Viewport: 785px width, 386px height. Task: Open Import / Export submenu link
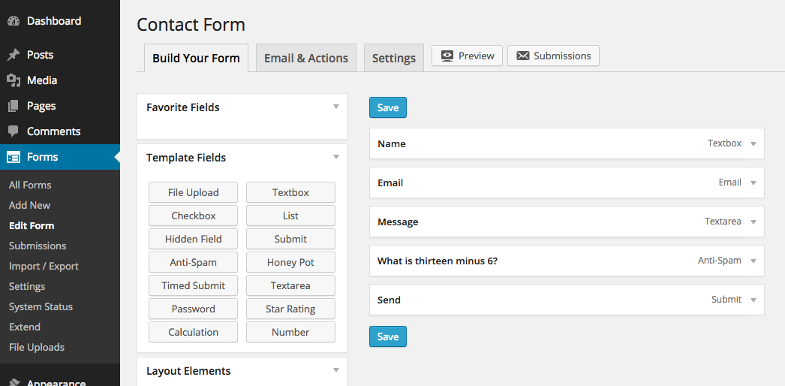[44, 266]
